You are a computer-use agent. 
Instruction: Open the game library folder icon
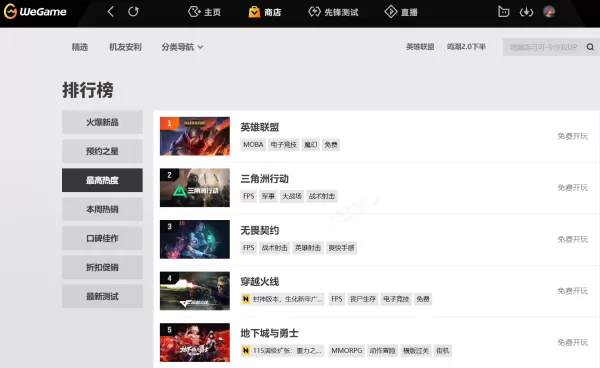coord(504,11)
